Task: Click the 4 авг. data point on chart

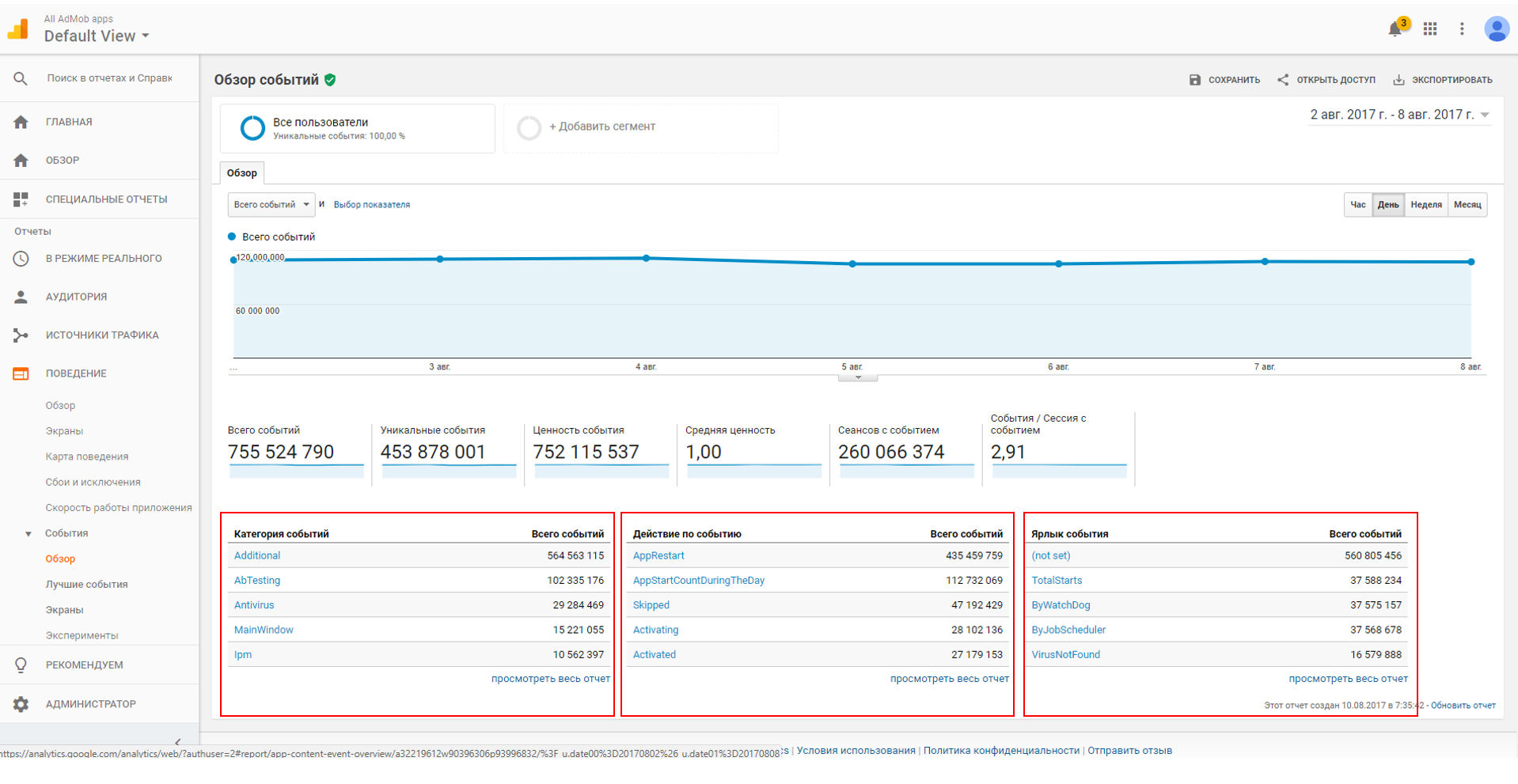Action: pos(647,258)
